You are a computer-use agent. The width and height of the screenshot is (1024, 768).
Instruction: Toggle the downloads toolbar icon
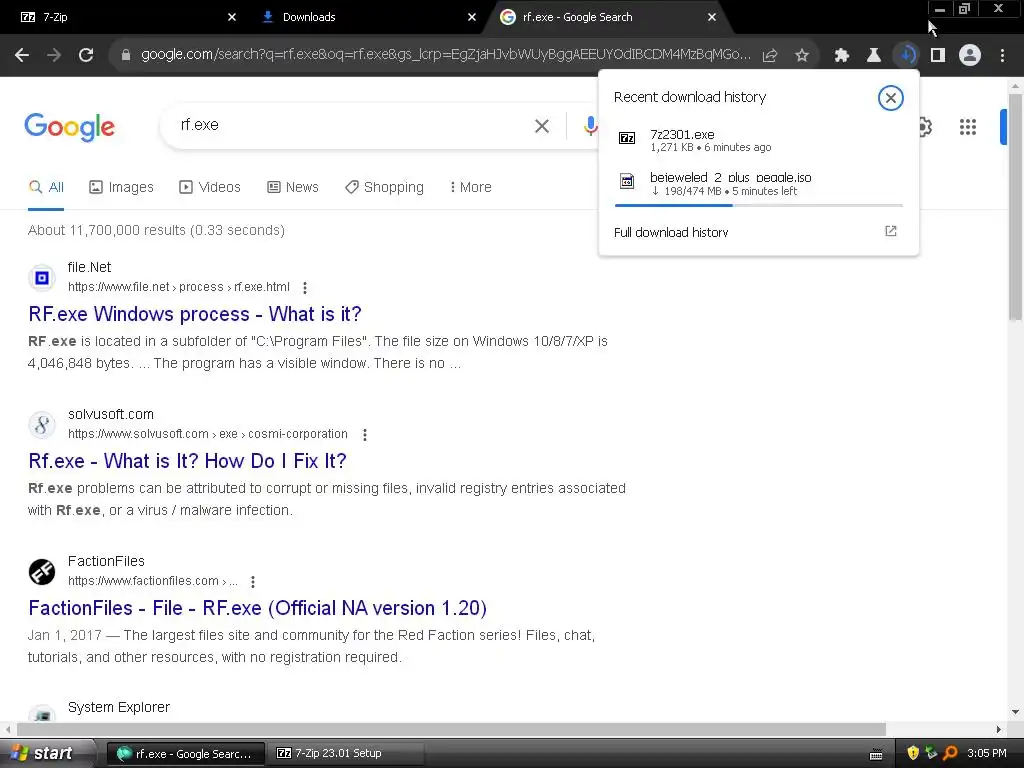[906, 56]
